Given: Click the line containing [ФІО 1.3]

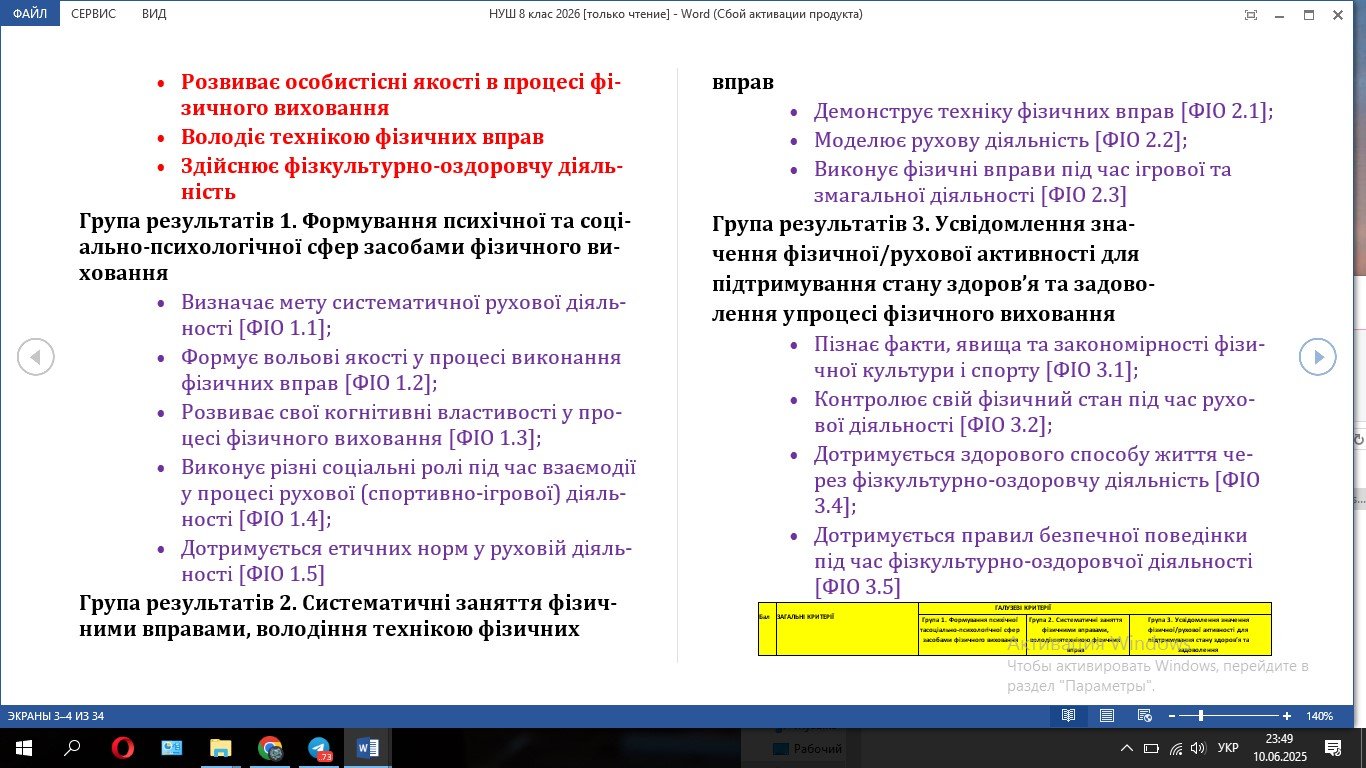Looking at the screenshot, I should [361, 438].
